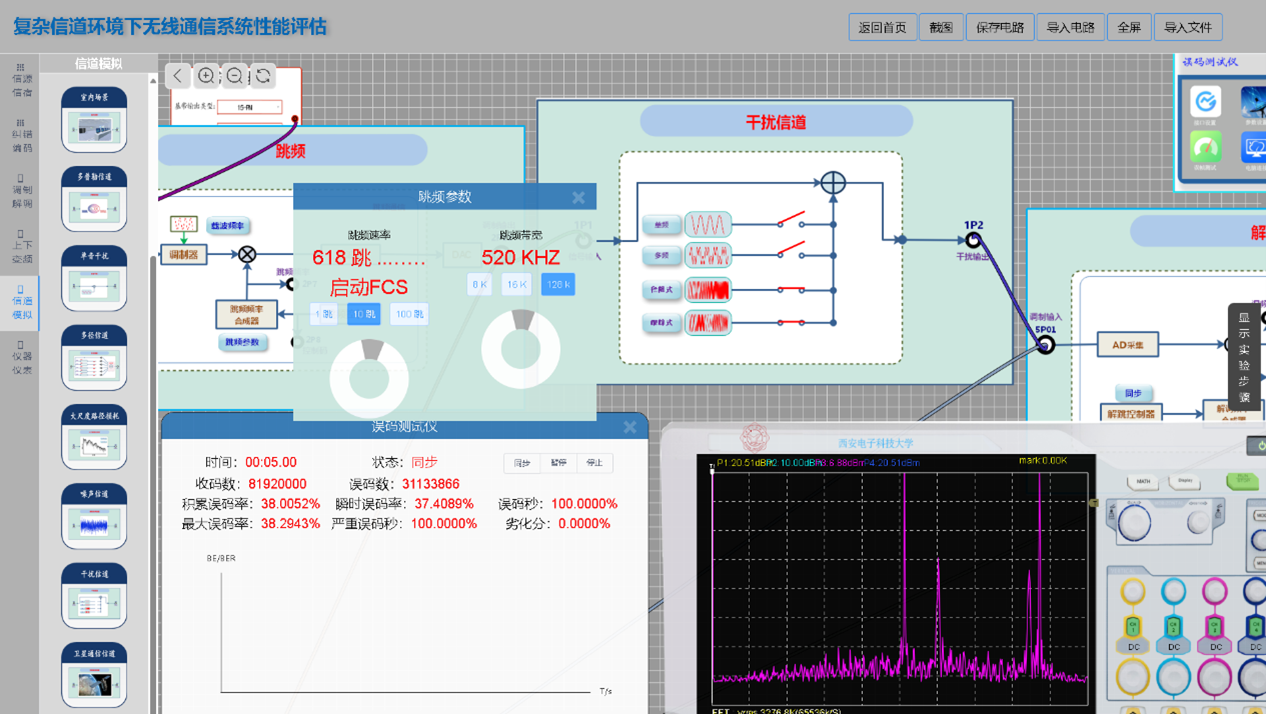Click the zoom-out magnifier icon
The width and height of the screenshot is (1266, 714).
235,76
